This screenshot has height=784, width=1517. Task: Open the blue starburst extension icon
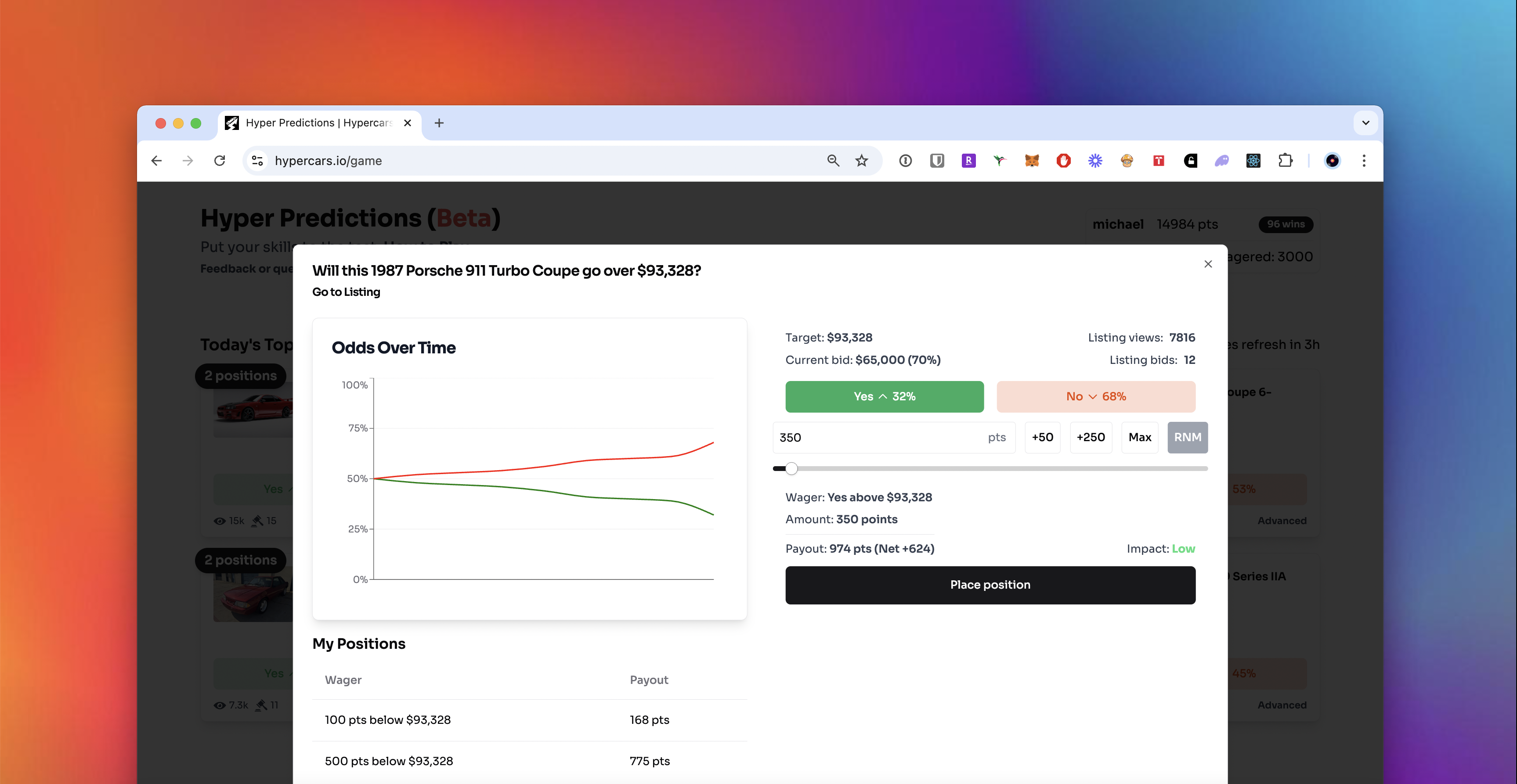[1095, 161]
